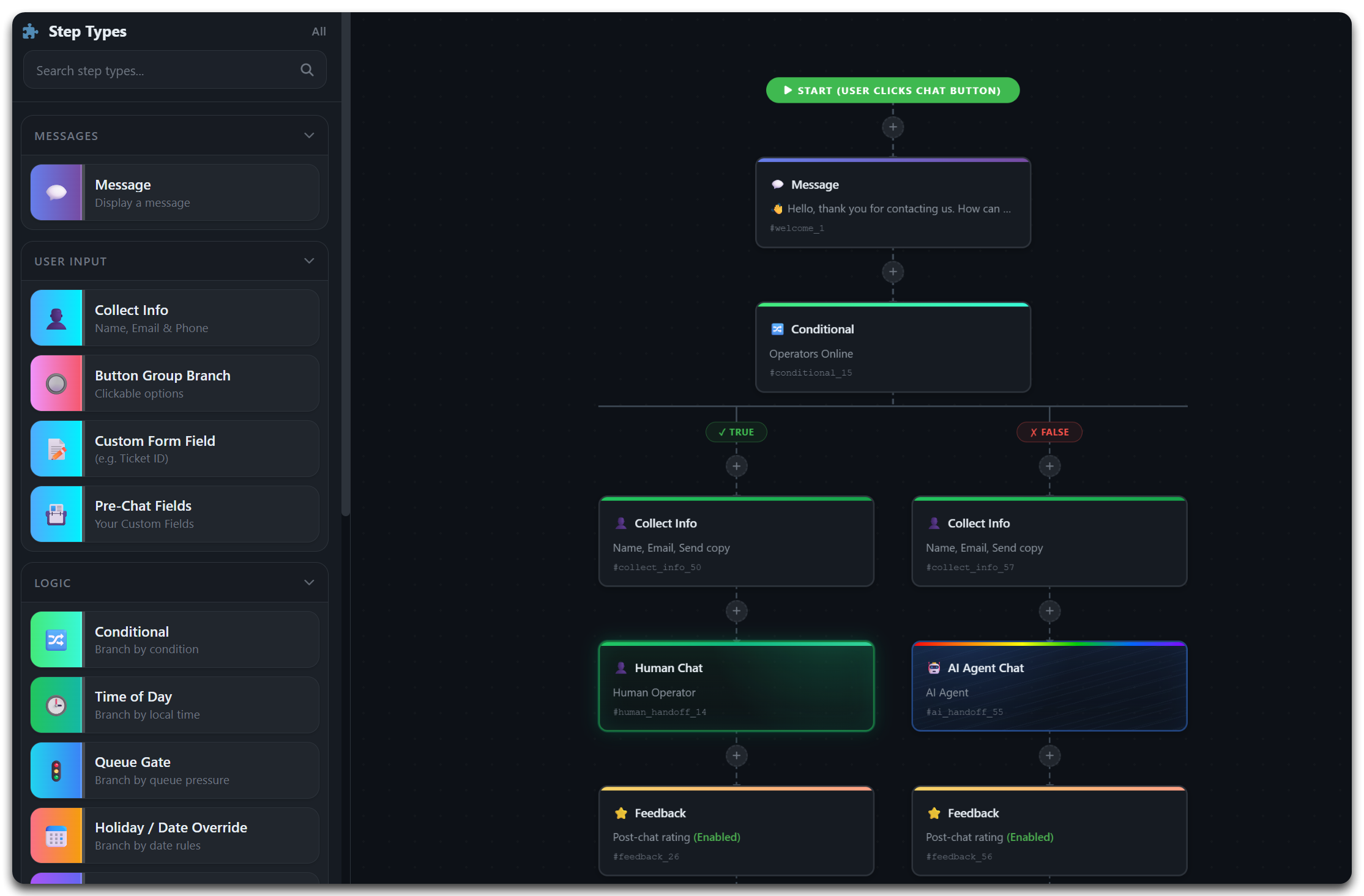Click the All filter in Step Types panel
1364x896 pixels.
click(x=319, y=31)
